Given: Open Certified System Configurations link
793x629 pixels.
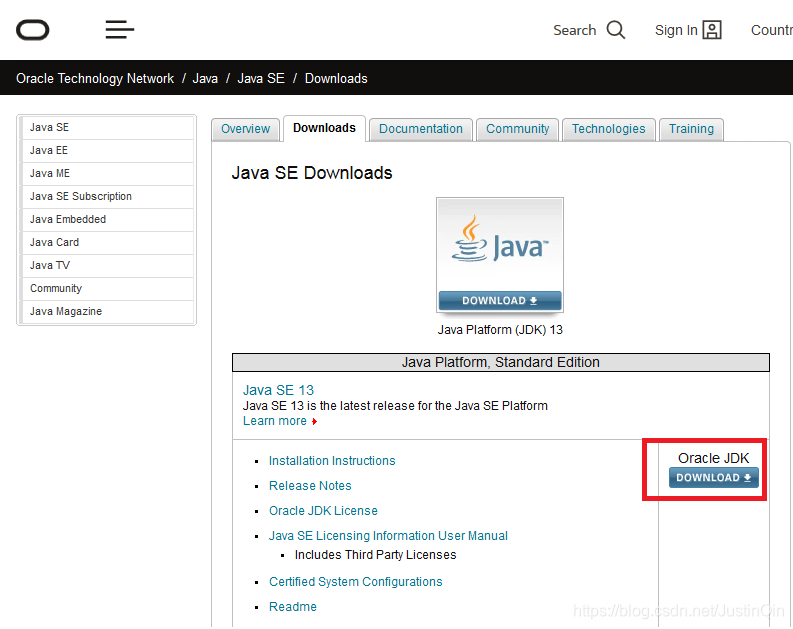Looking at the screenshot, I should tap(356, 581).
